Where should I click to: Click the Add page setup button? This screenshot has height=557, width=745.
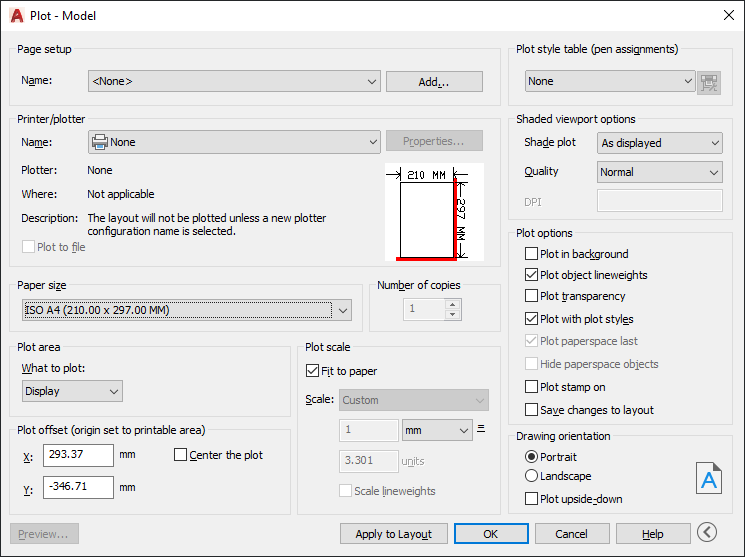click(x=434, y=82)
